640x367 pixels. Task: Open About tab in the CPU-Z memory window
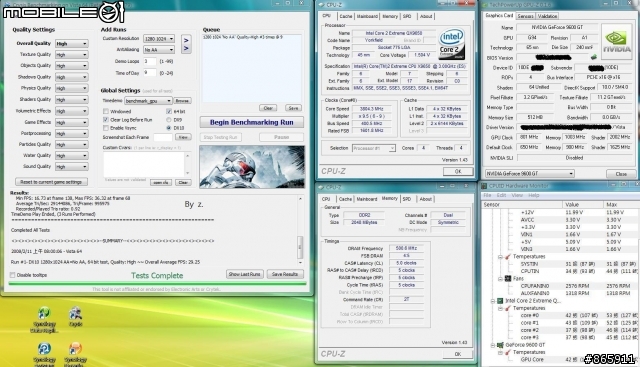425,199
